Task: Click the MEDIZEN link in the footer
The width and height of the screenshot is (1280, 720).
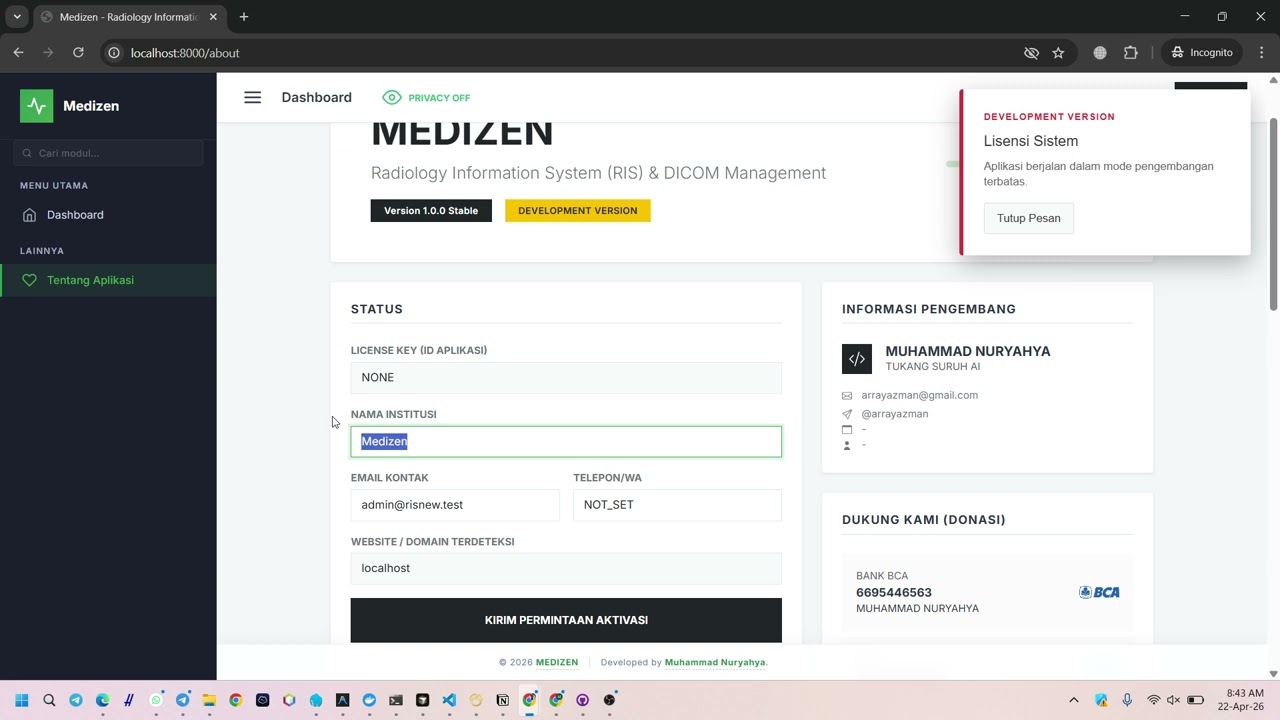Action: point(557,662)
